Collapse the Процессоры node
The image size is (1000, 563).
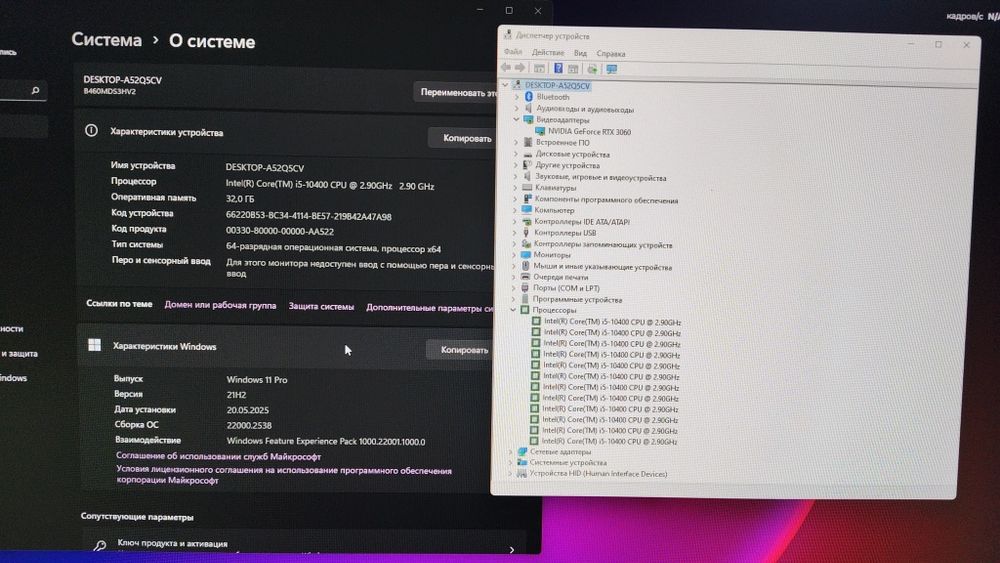[x=513, y=310]
